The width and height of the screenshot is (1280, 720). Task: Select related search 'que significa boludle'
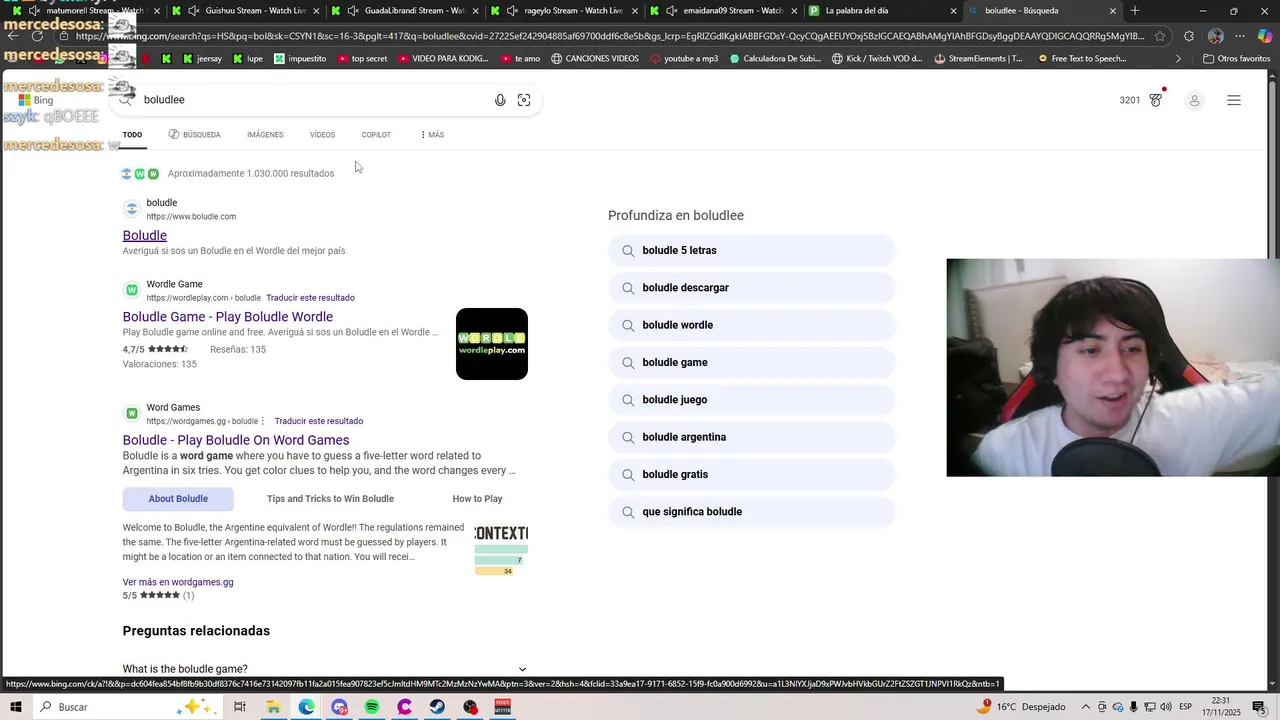click(751, 512)
